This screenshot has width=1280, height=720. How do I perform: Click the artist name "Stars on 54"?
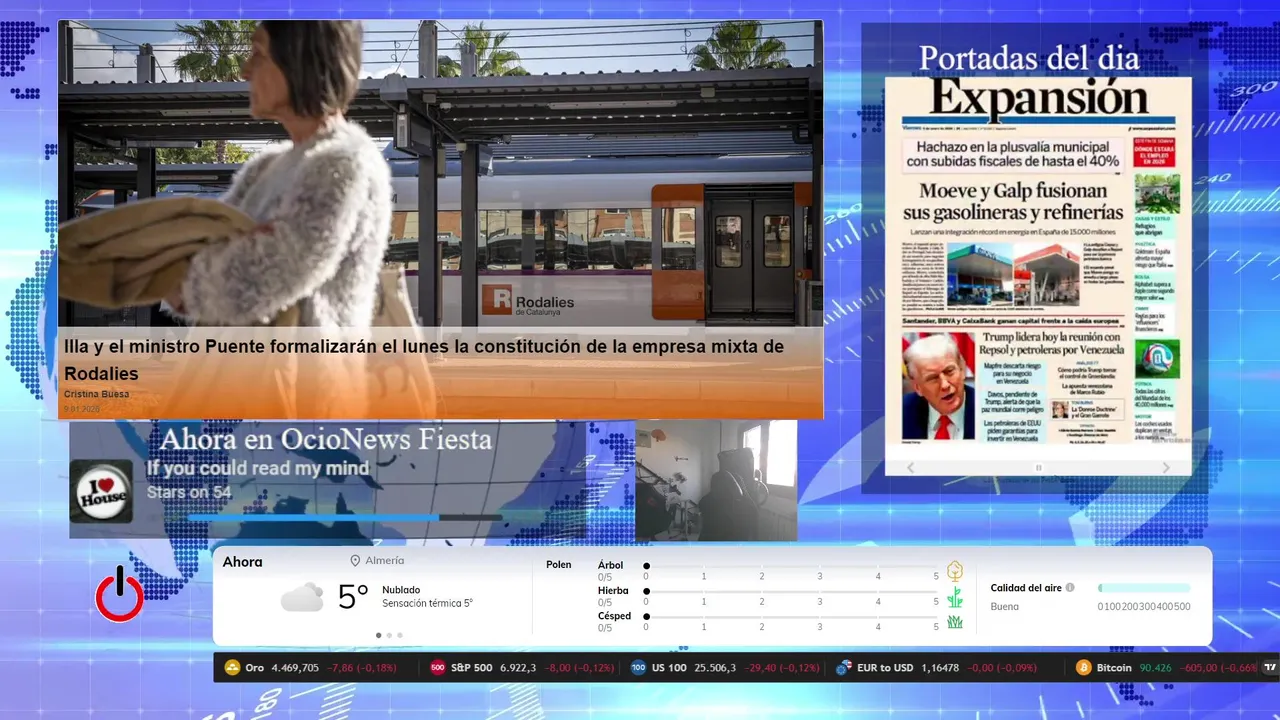coord(189,492)
